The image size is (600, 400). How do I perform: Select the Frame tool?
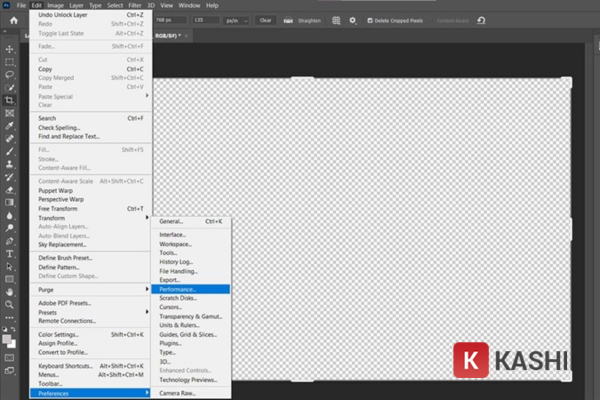[10, 113]
